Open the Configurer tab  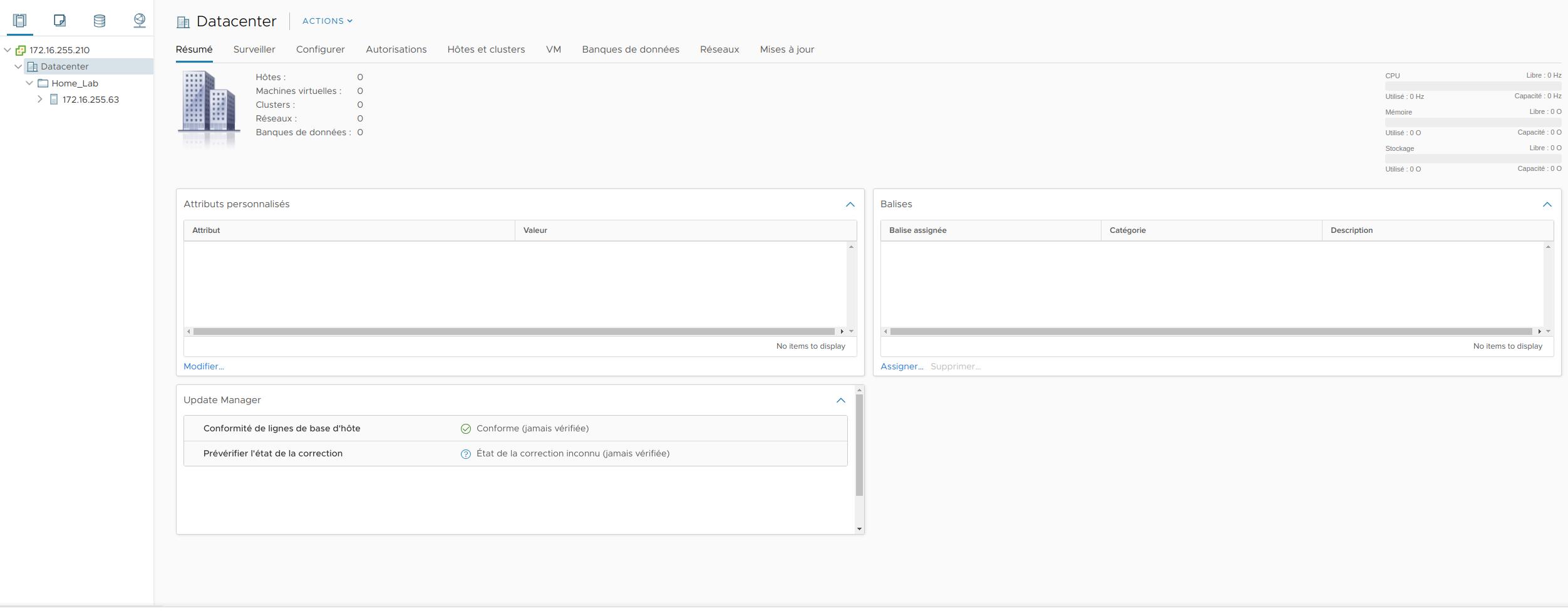point(321,49)
